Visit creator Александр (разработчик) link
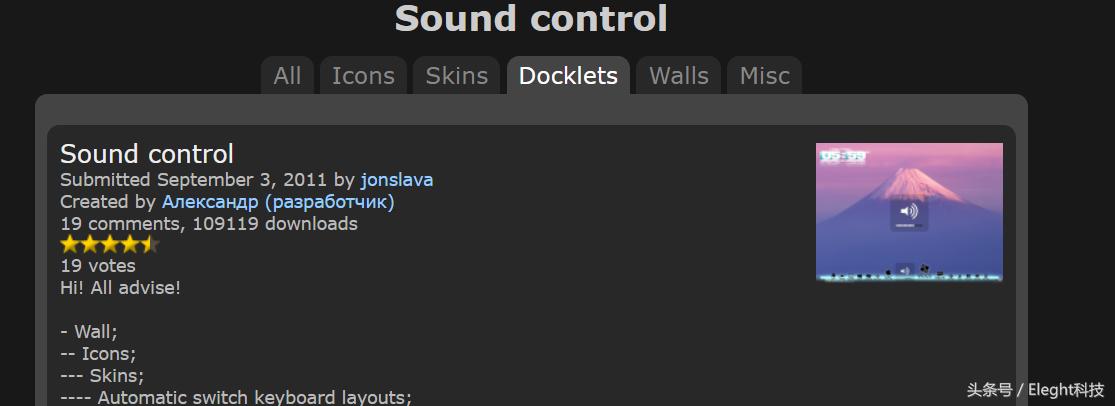 (x=278, y=202)
